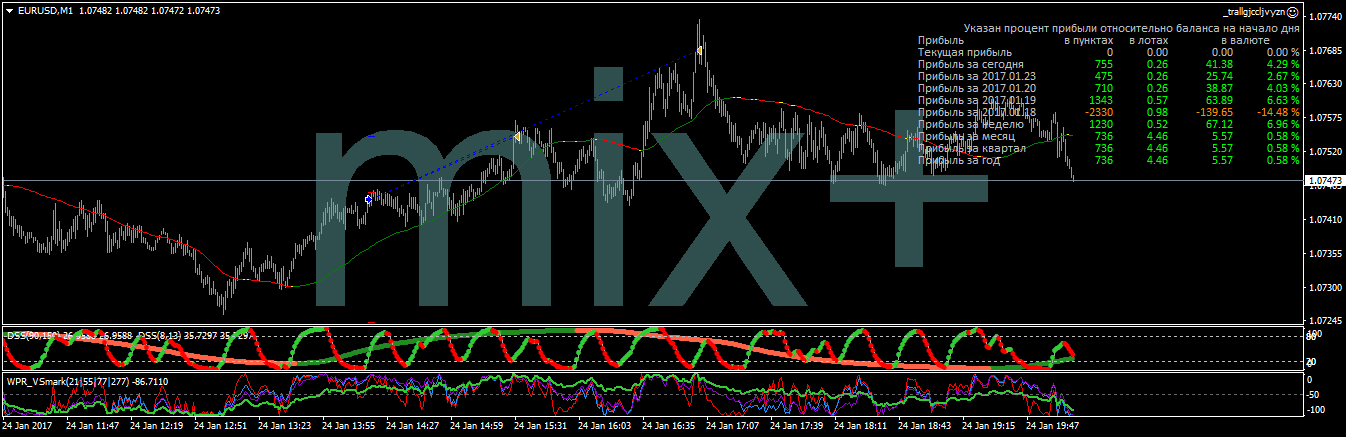
Task: Select the WPR_VSmark(21|55|77|277) indicator label
Action: (x=86, y=381)
